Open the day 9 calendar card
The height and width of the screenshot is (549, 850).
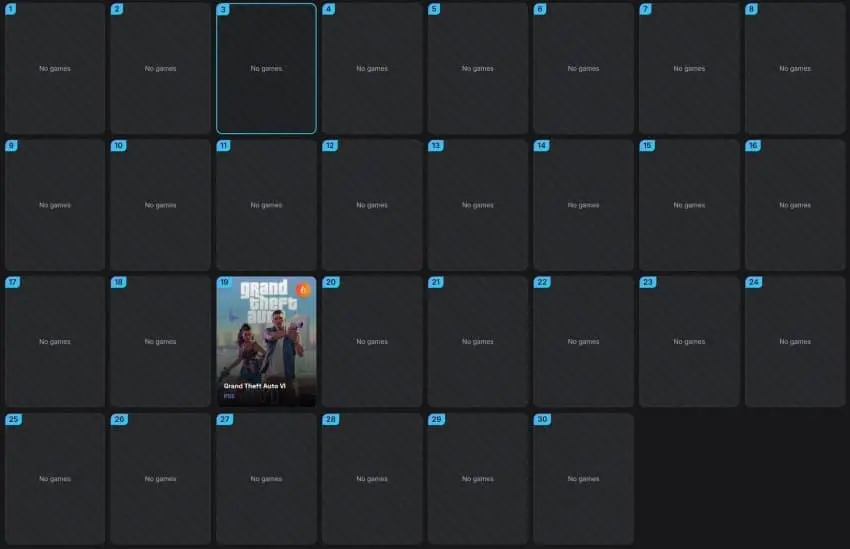pos(55,205)
